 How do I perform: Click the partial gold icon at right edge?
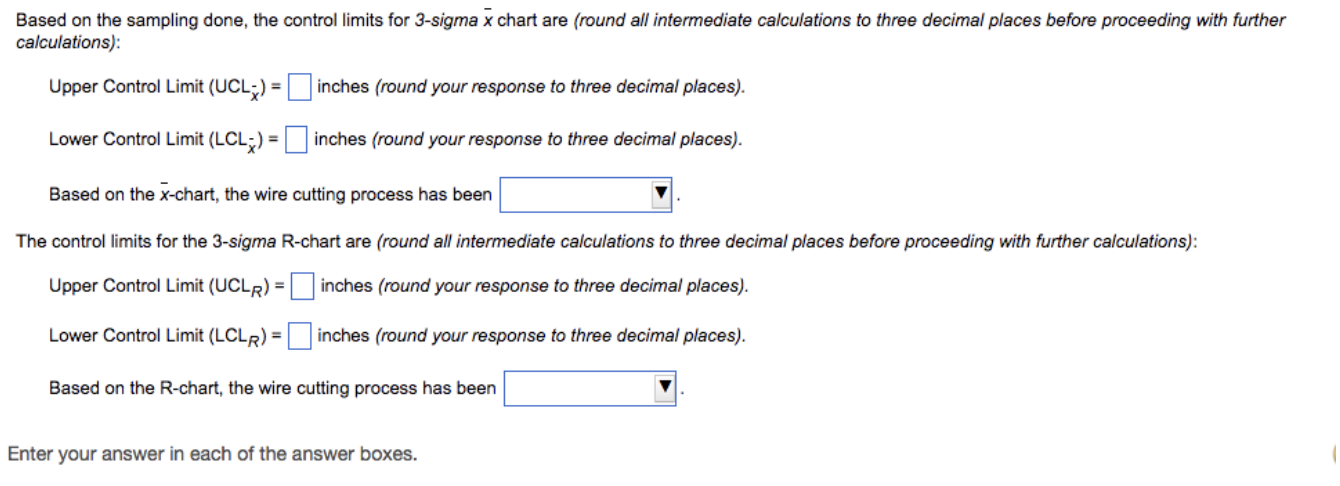1336,454
